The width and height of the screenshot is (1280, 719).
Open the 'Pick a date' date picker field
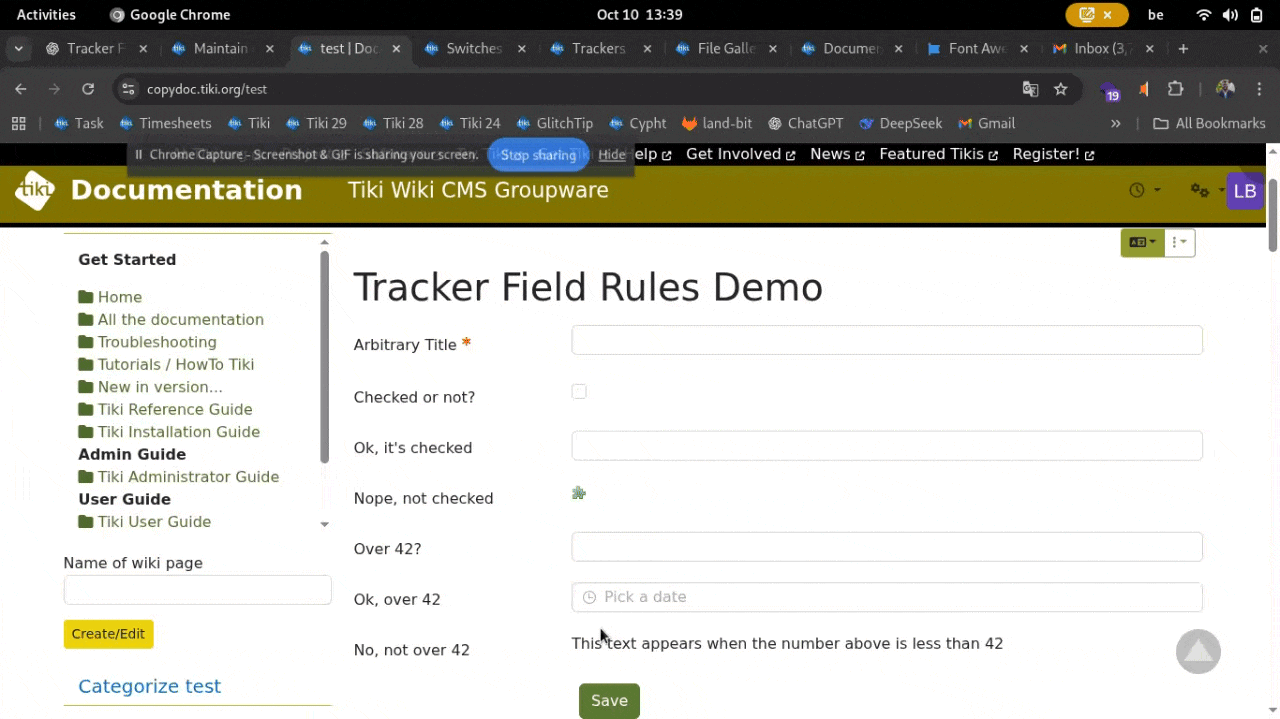tap(887, 597)
